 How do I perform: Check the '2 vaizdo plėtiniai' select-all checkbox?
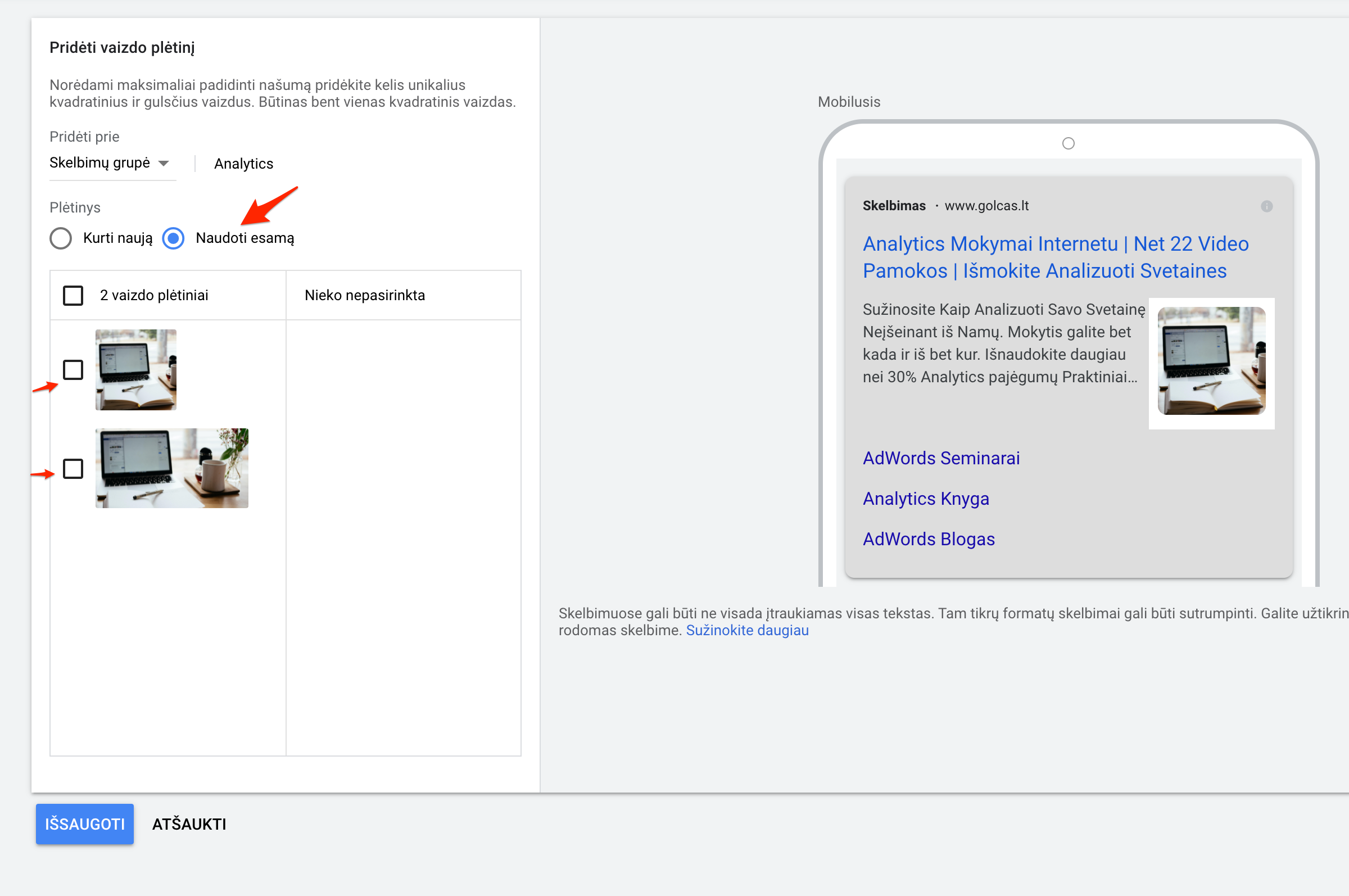pyautogui.click(x=73, y=296)
